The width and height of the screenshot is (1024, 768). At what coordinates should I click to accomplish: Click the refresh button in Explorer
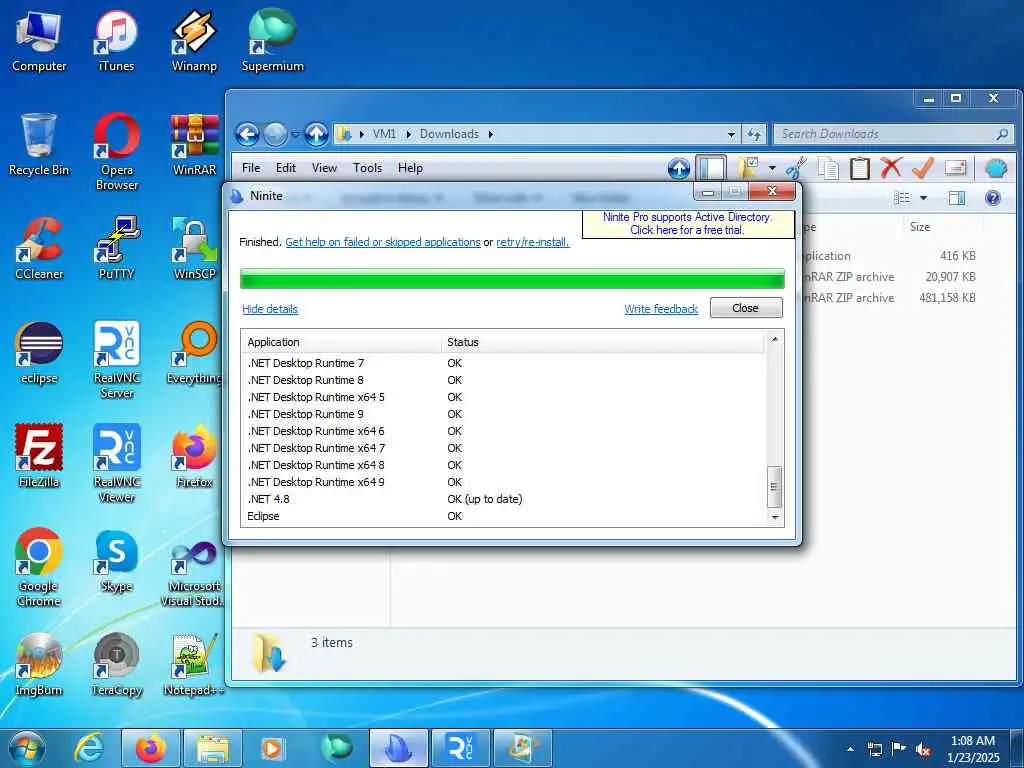click(x=754, y=135)
